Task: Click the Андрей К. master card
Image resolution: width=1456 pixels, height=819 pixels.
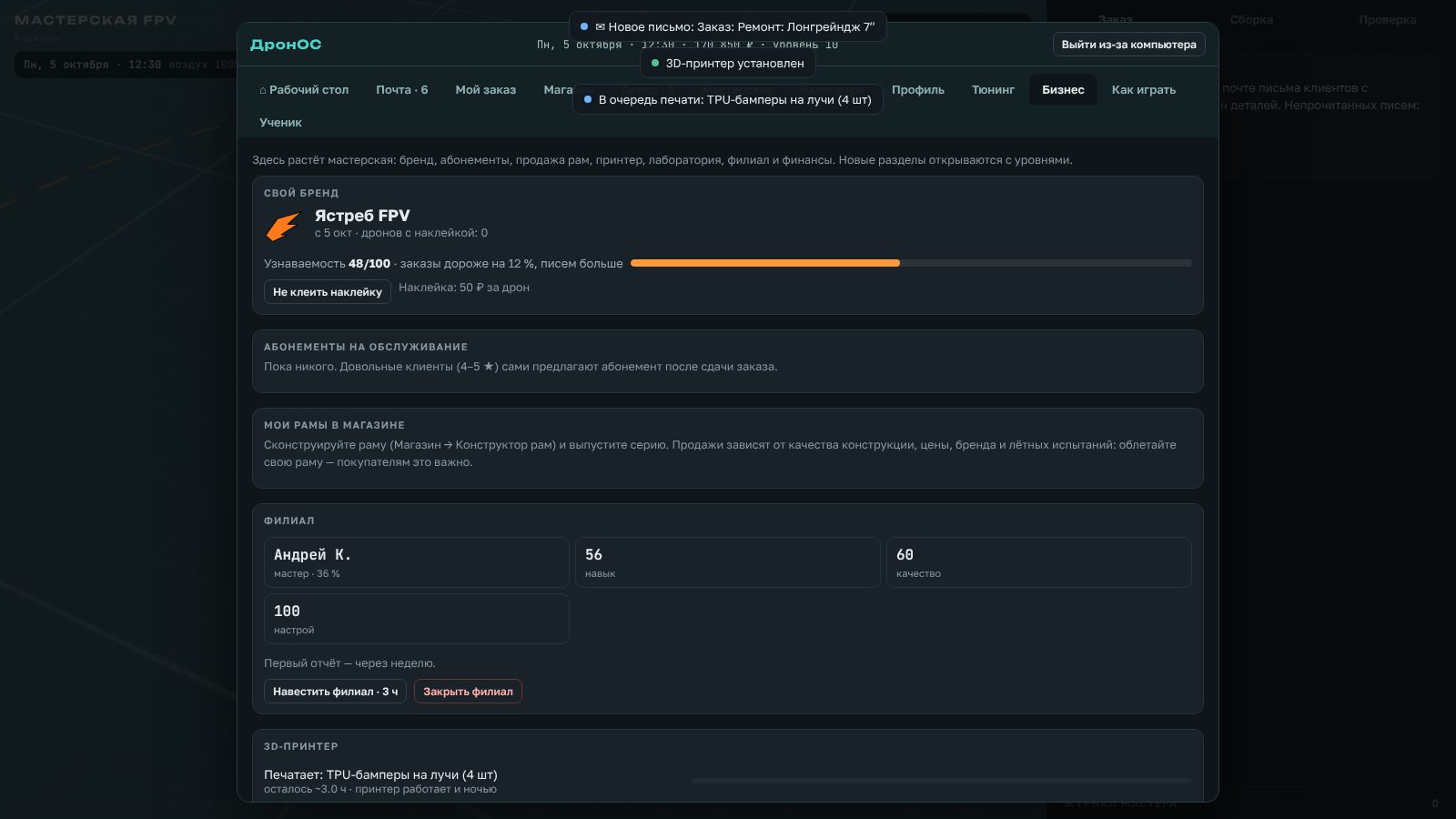Action: click(417, 562)
